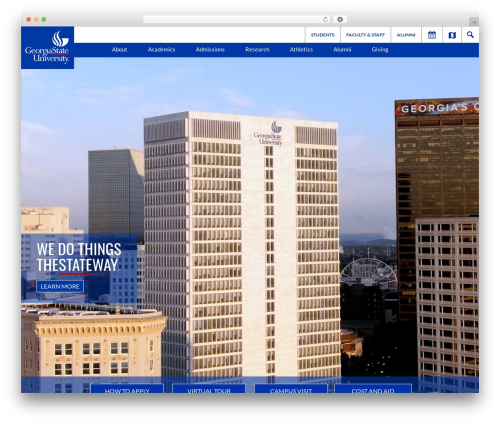Click the Campus Visit button
The height and width of the screenshot is (423, 500).
click(x=291, y=388)
